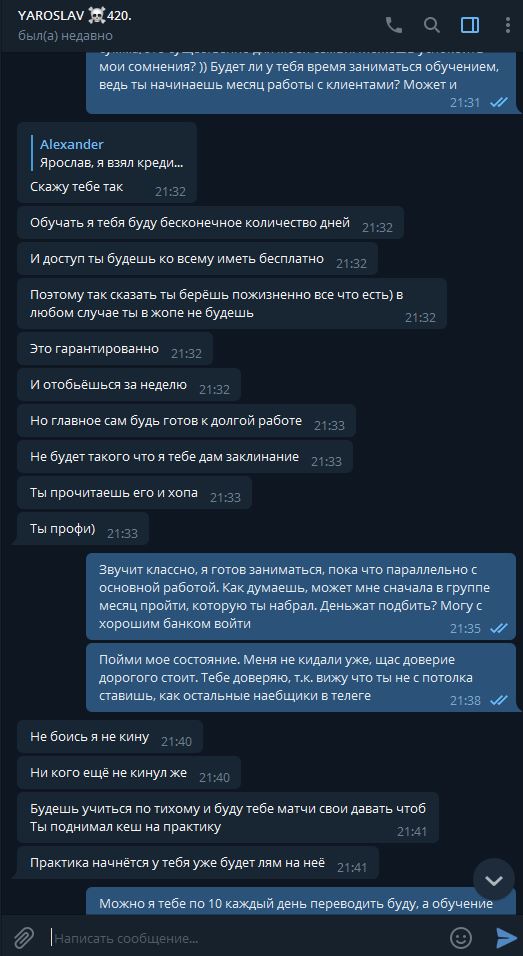Open YAROSLAV 420 profile from chat header
The height and width of the screenshot is (956, 523).
(75, 16)
